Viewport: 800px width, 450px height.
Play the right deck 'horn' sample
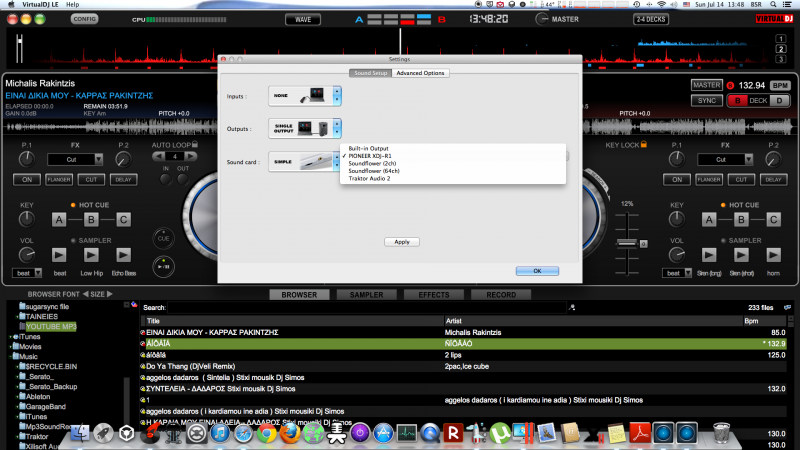[x=773, y=255]
